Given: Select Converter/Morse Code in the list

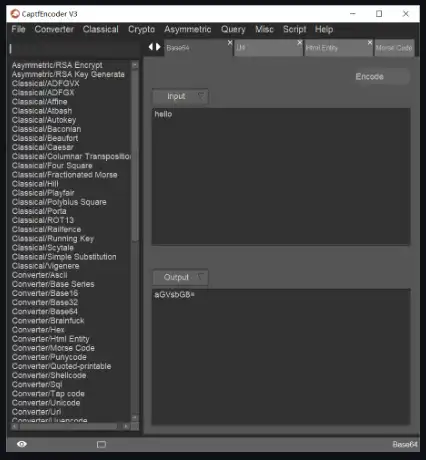Looking at the screenshot, I should (x=53, y=348).
